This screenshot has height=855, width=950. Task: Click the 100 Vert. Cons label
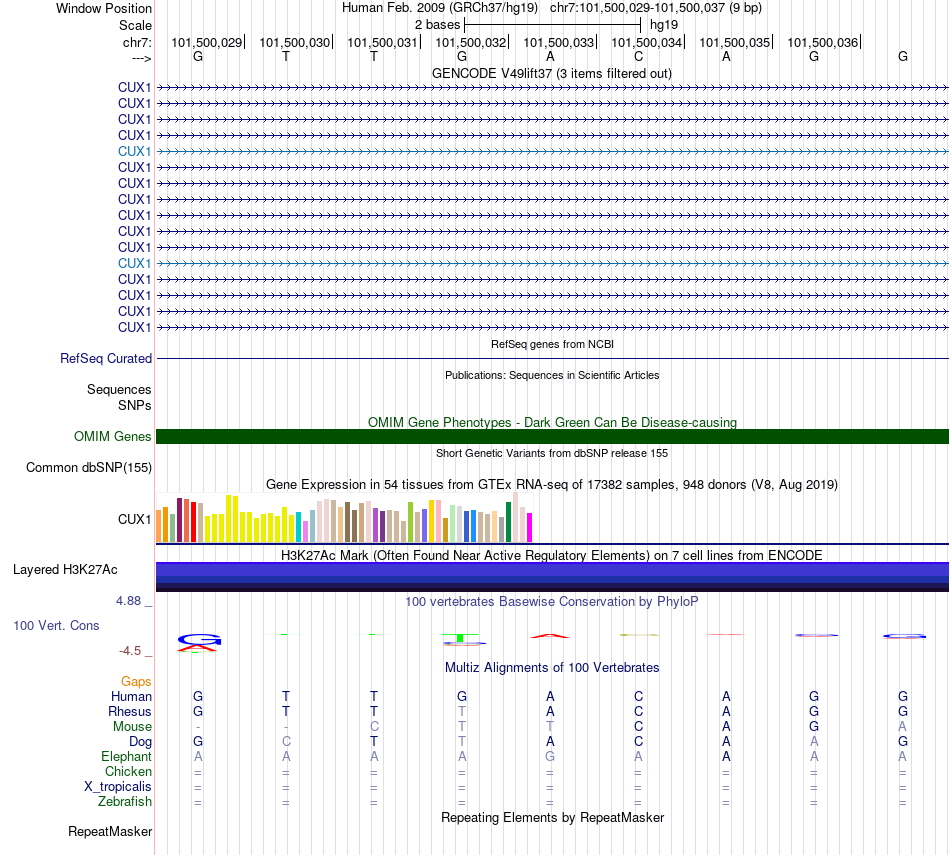[56, 625]
